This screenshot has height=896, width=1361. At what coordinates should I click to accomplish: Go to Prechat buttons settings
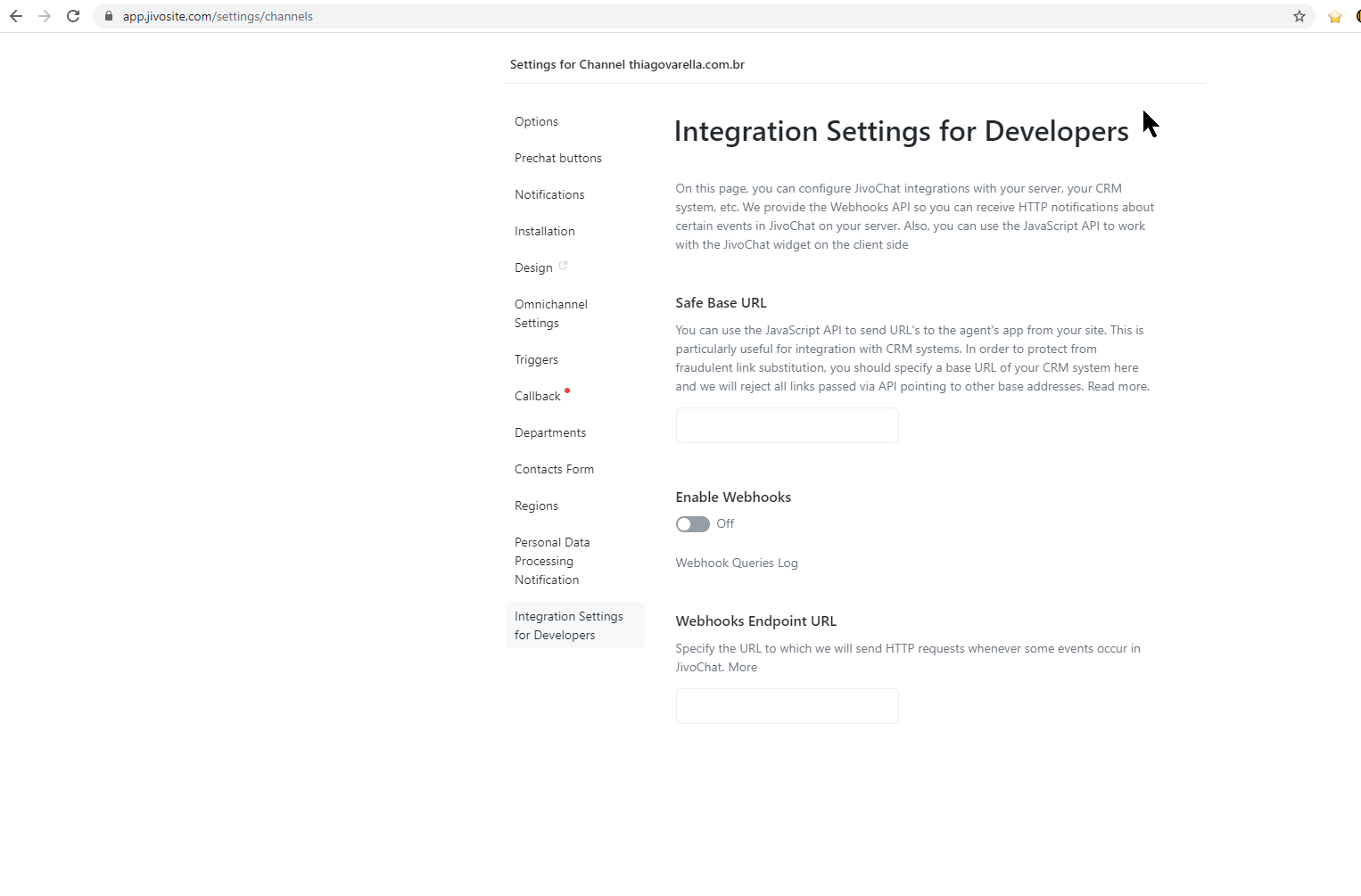coord(557,158)
